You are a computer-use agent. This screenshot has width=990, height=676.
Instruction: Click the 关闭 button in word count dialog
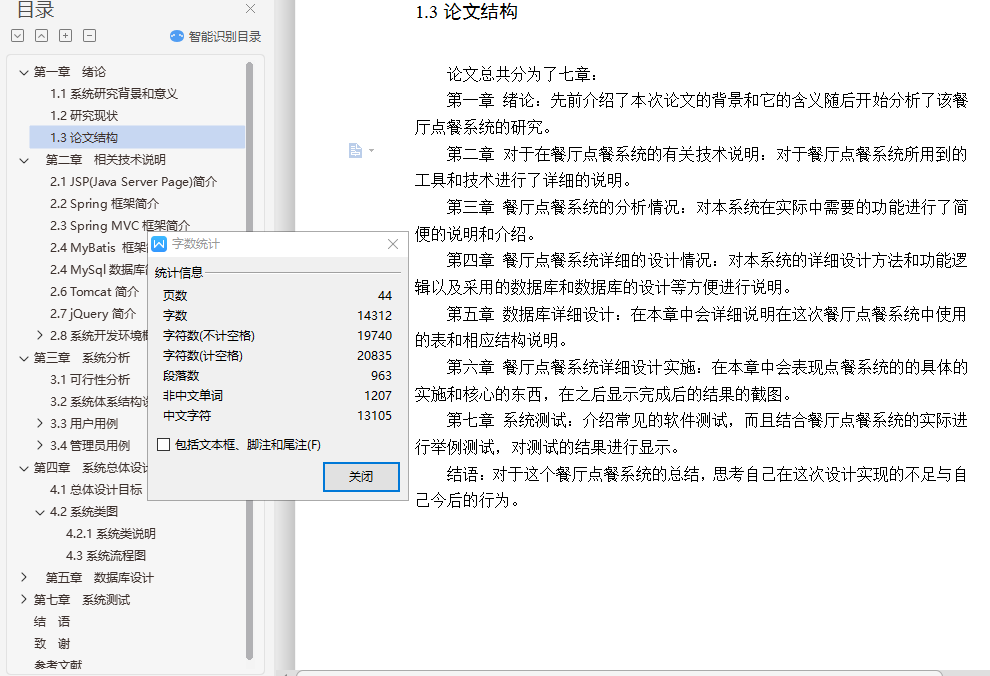click(x=361, y=477)
